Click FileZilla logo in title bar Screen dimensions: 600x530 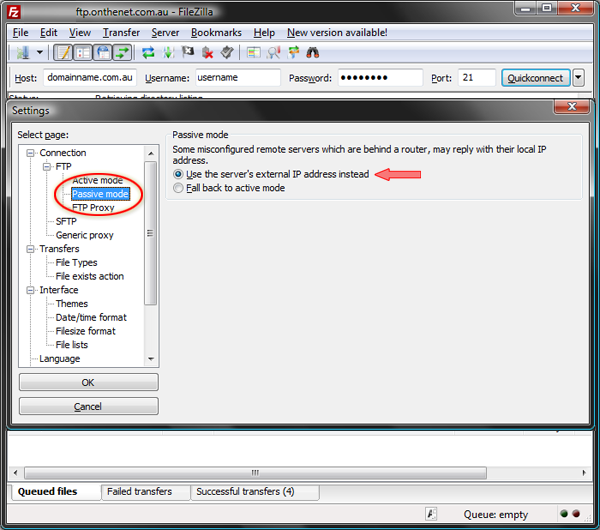[14, 12]
